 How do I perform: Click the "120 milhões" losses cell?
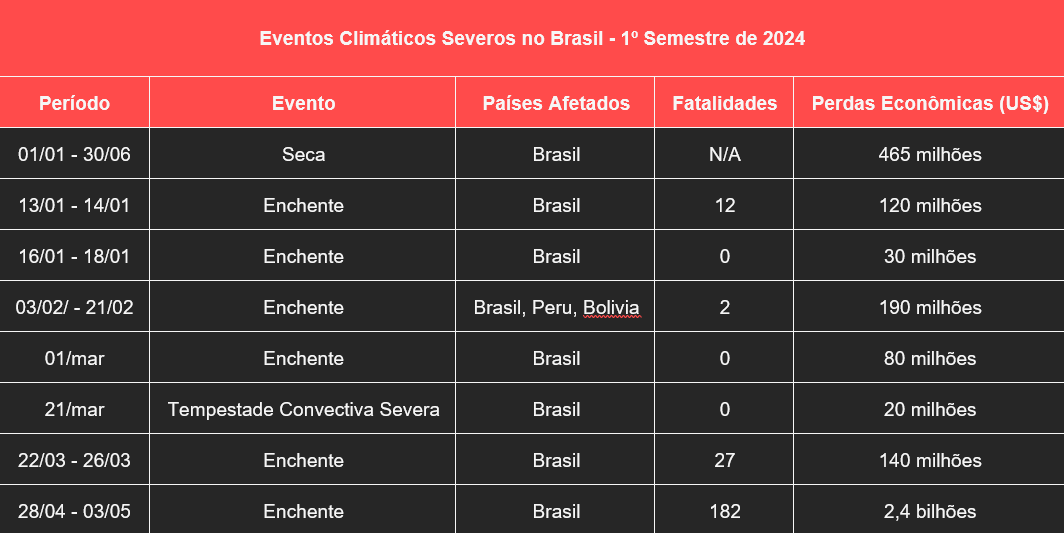(x=929, y=206)
